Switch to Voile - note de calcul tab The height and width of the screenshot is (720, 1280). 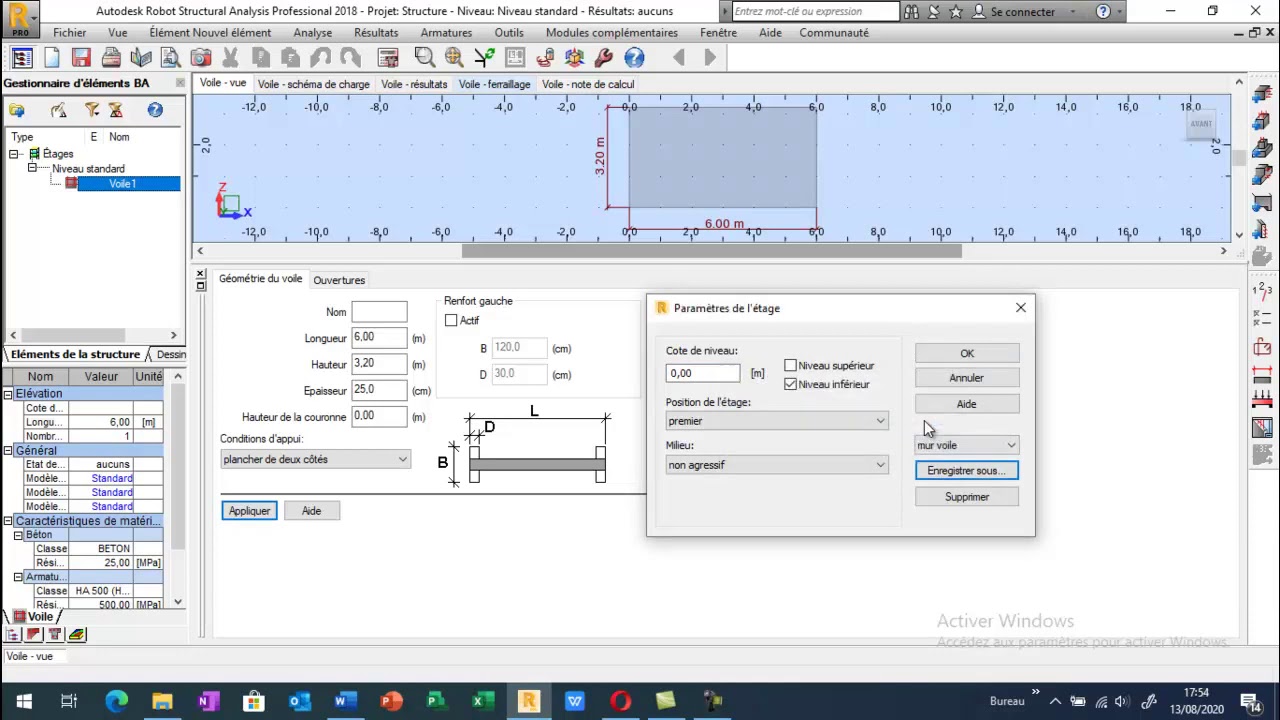[588, 84]
